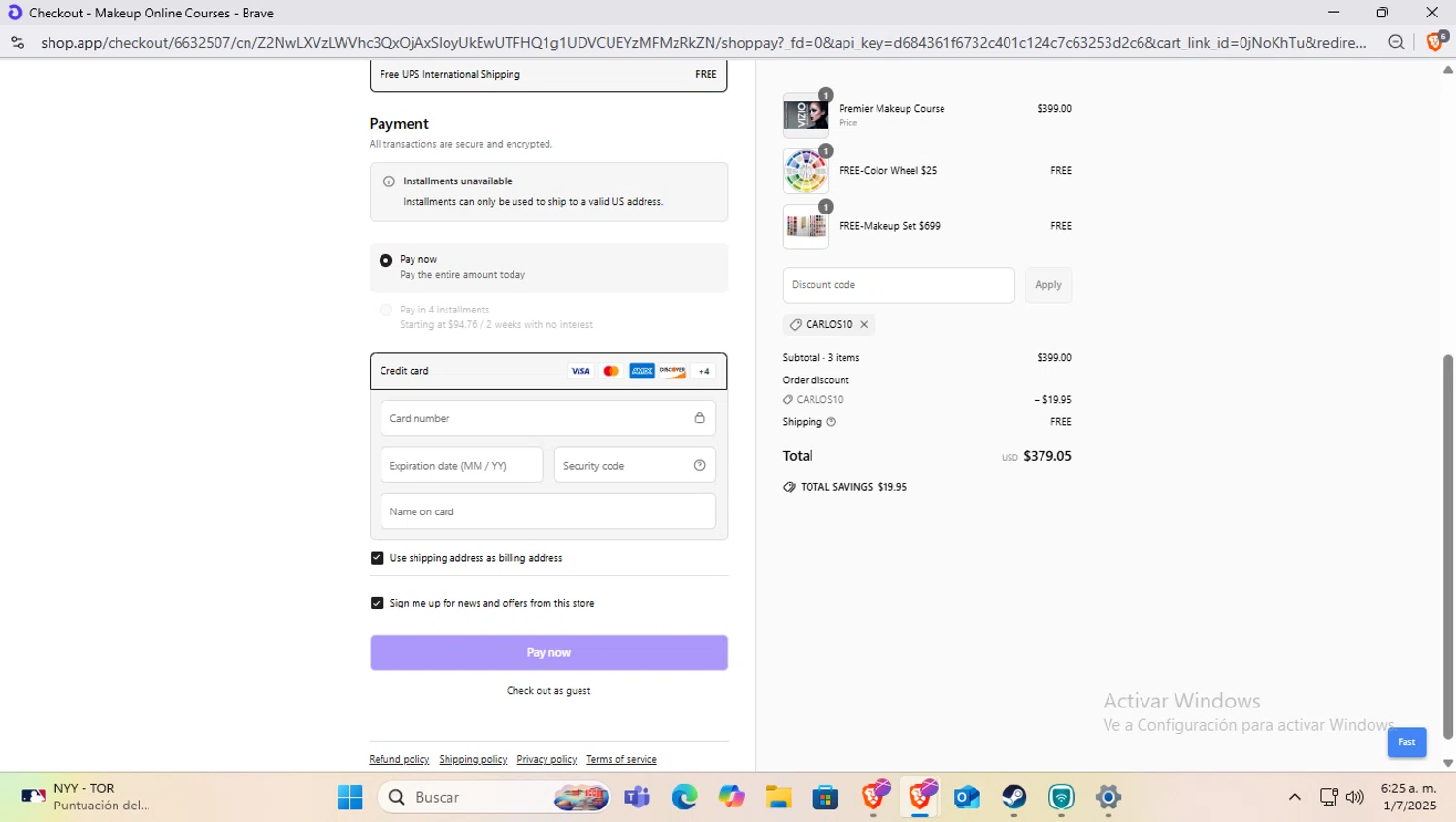Click the Discover card icon
1456x822 pixels.
coord(673,371)
